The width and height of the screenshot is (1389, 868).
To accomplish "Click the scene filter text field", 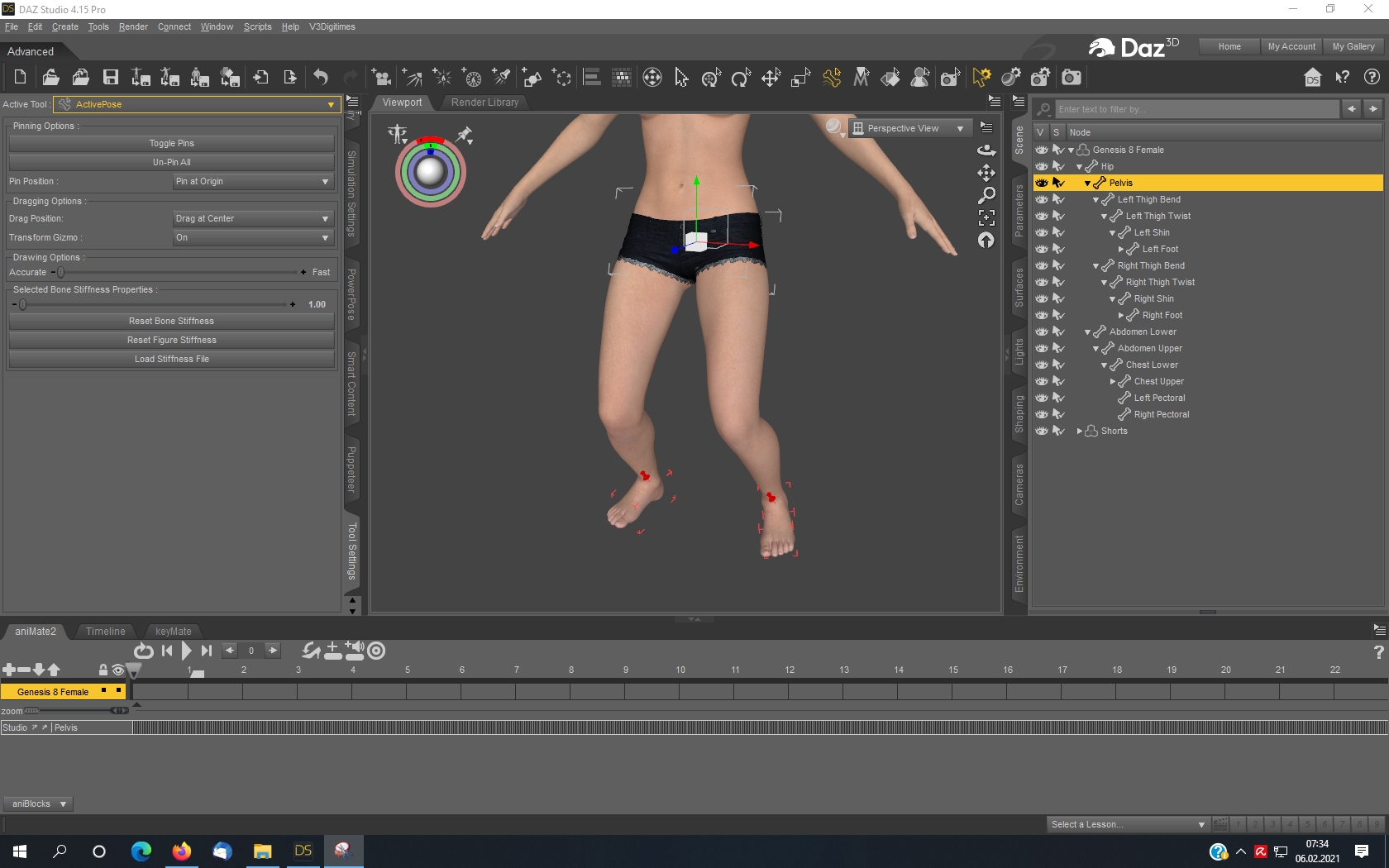I will (1195, 109).
